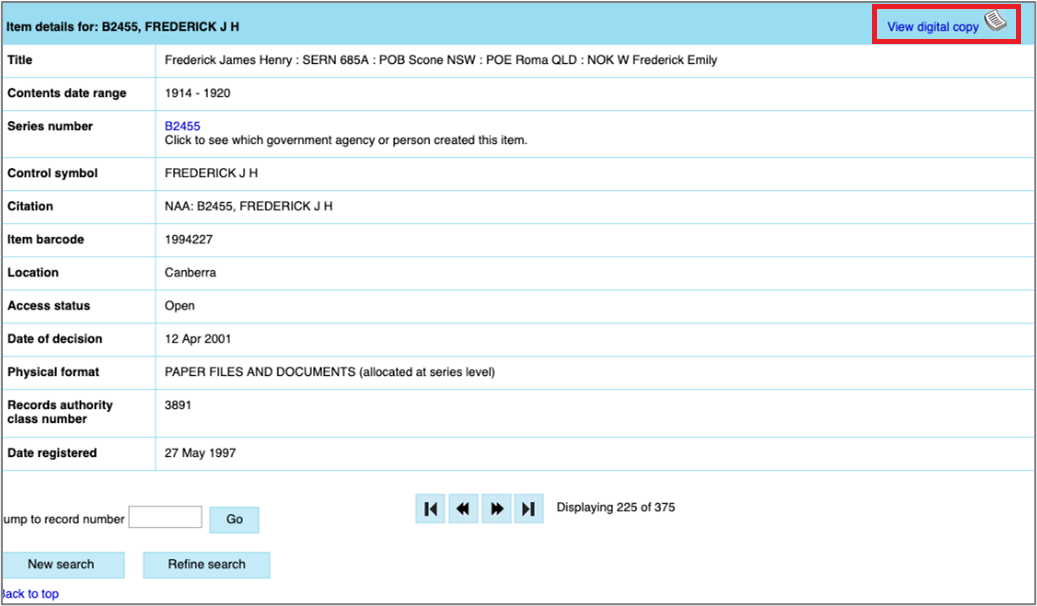This screenshot has height=606, width=1037.
Task: Click the records authority class number 3891
Action: pyautogui.click(x=178, y=405)
